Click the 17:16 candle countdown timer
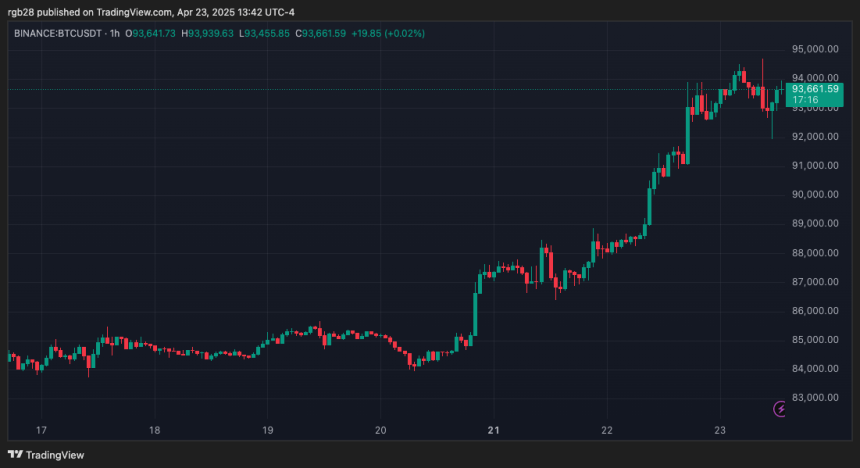The height and width of the screenshot is (468, 860). [x=805, y=100]
